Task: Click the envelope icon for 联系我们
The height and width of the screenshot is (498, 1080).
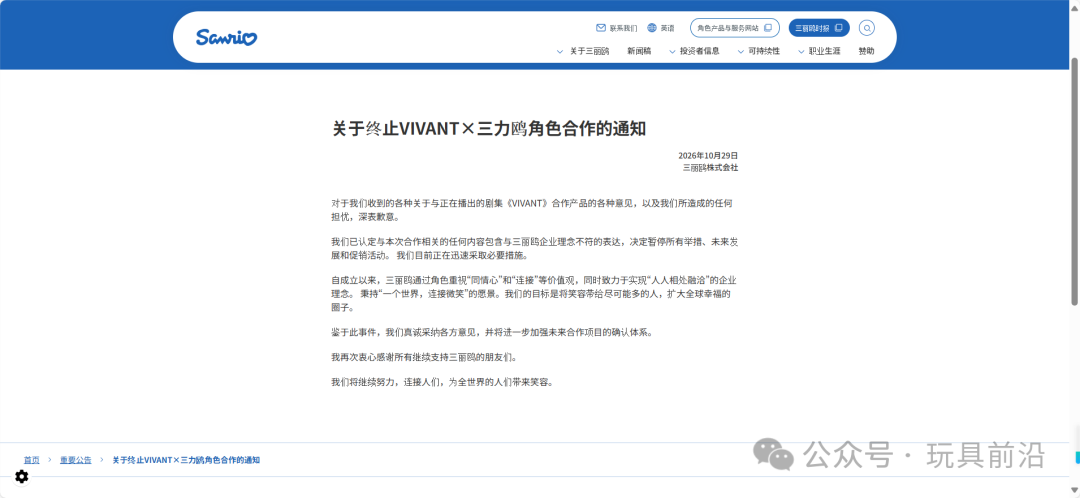Action: pos(601,28)
